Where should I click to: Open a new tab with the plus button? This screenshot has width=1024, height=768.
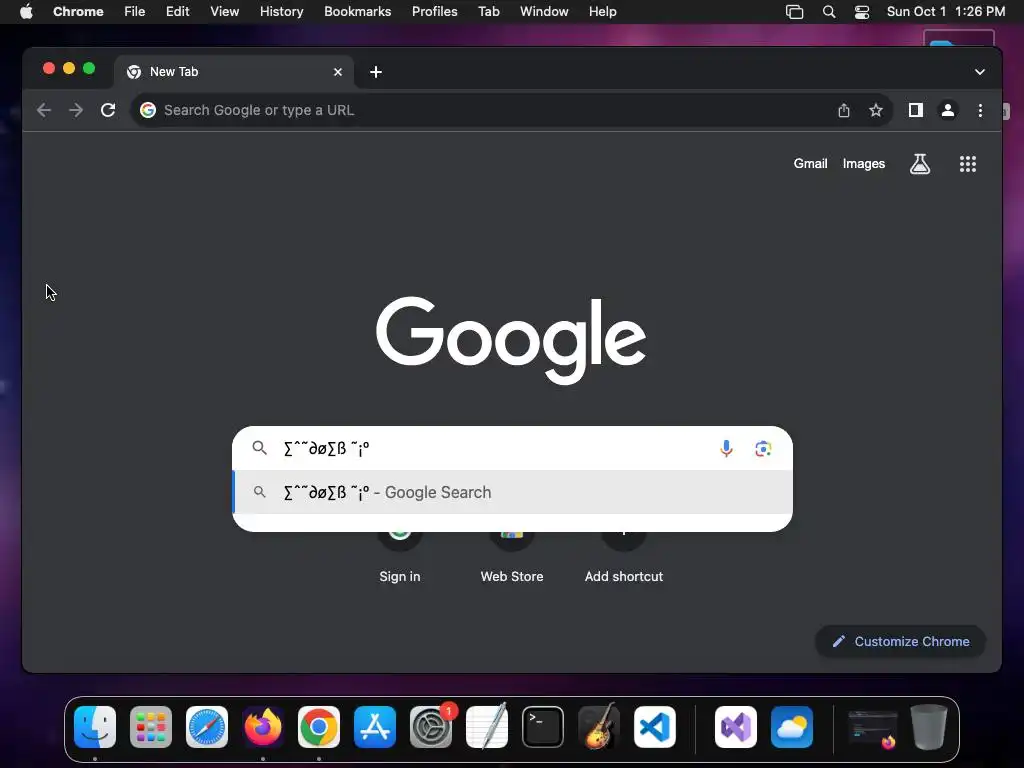(376, 72)
